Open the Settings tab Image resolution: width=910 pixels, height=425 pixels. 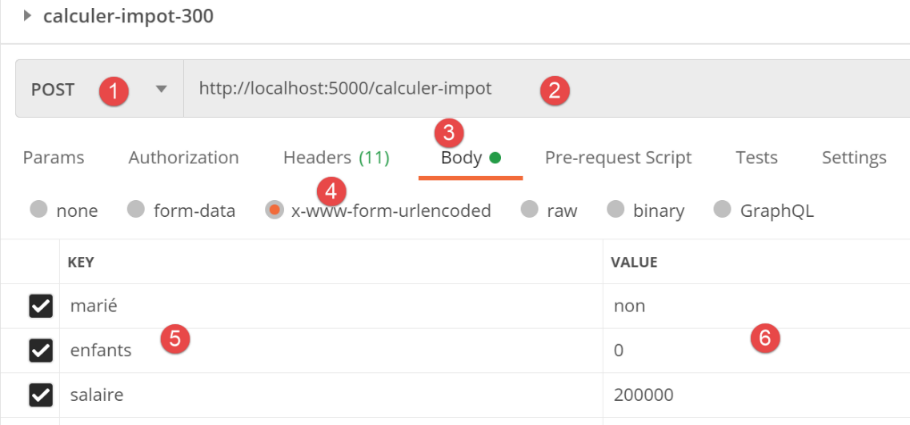853,157
